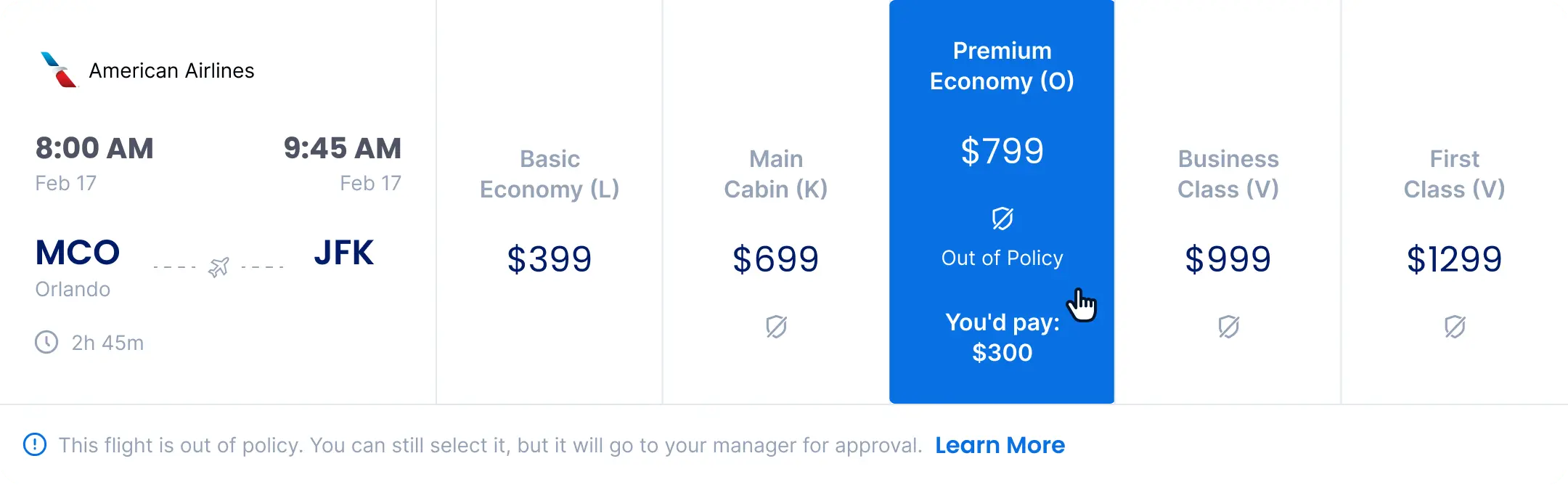Choose the Business Class $999 fare

1228,258
